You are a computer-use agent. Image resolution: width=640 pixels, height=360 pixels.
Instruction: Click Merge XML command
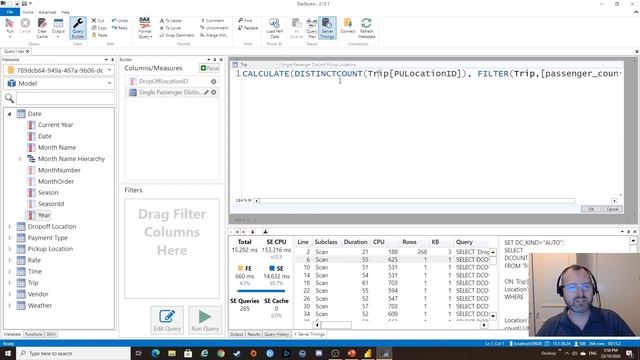click(213, 35)
